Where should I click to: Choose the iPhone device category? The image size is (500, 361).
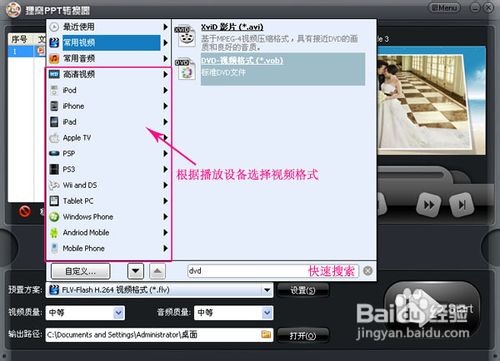pyautogui.click(x=109, y=106)
